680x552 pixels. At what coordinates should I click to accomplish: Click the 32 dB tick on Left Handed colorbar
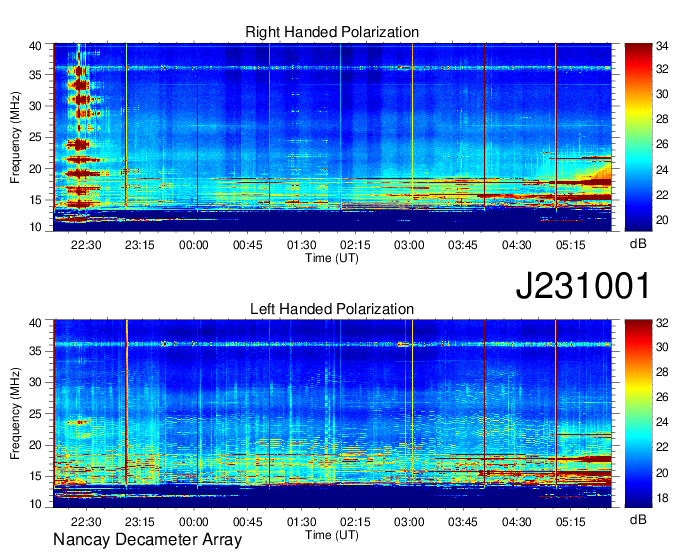pyautogui.click(x=662, y=322)
